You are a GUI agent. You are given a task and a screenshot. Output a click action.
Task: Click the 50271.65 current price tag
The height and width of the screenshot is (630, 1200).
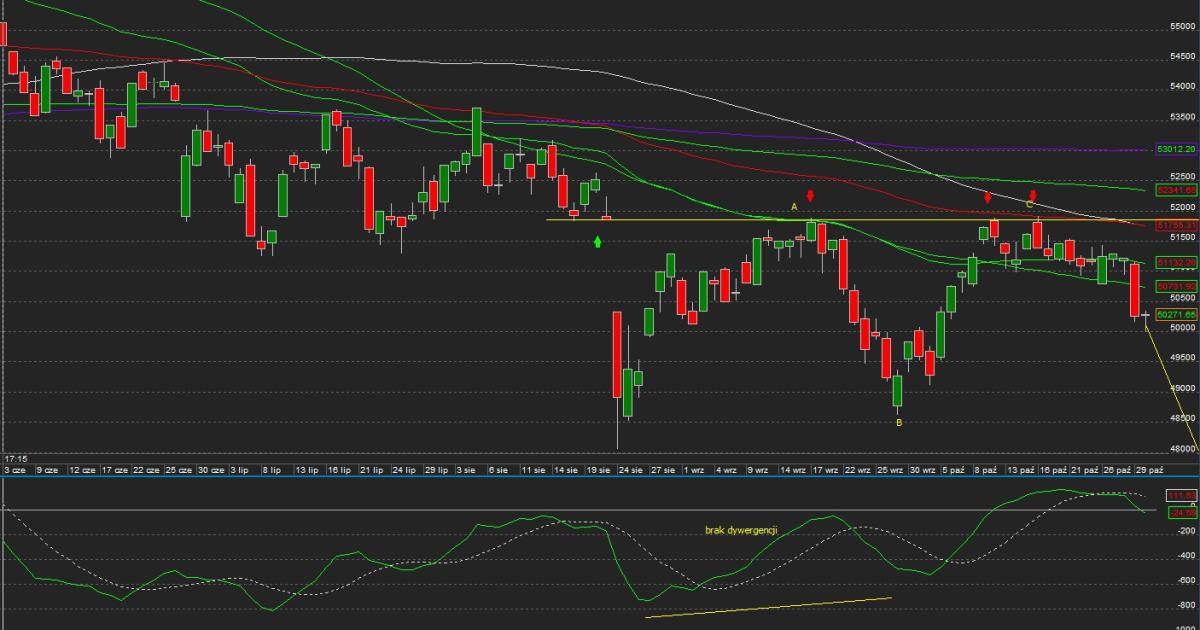[1176, 314]
